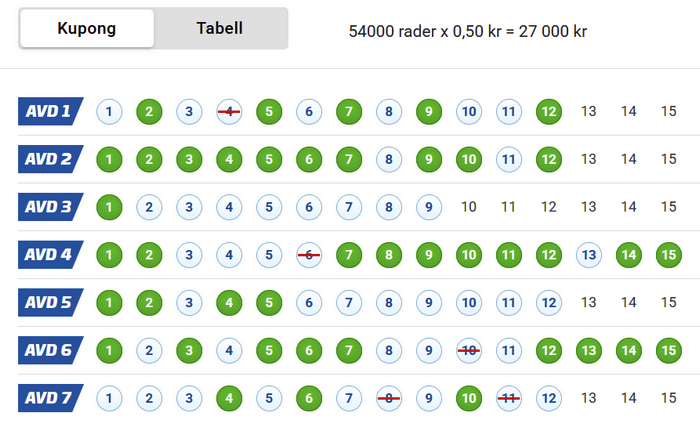Select horse 1 in AVD 1
The height and width of the screenshot is (435, 700).
click(x=109, y=111)
